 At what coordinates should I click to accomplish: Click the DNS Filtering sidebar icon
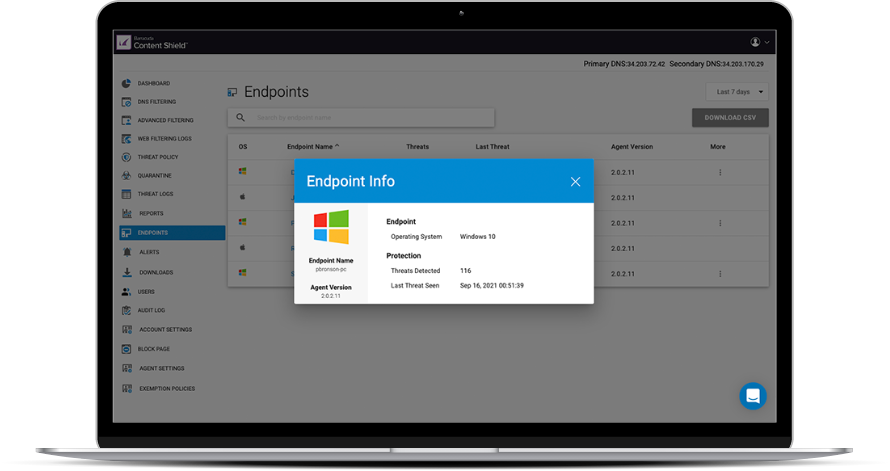126,102
